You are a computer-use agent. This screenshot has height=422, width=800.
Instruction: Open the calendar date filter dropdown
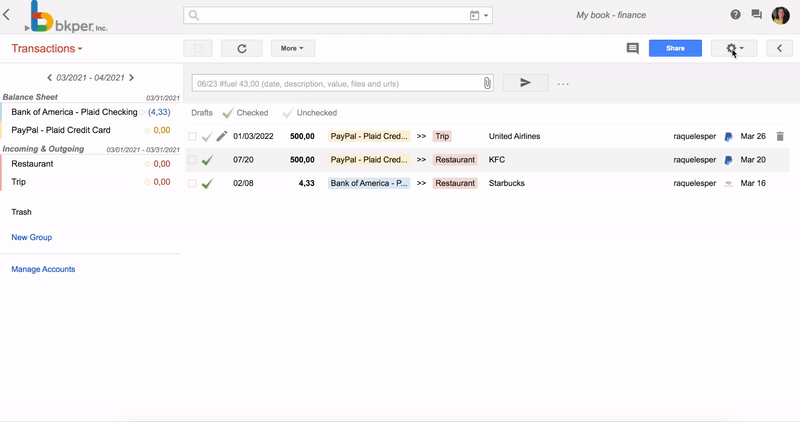coord(479,15)
